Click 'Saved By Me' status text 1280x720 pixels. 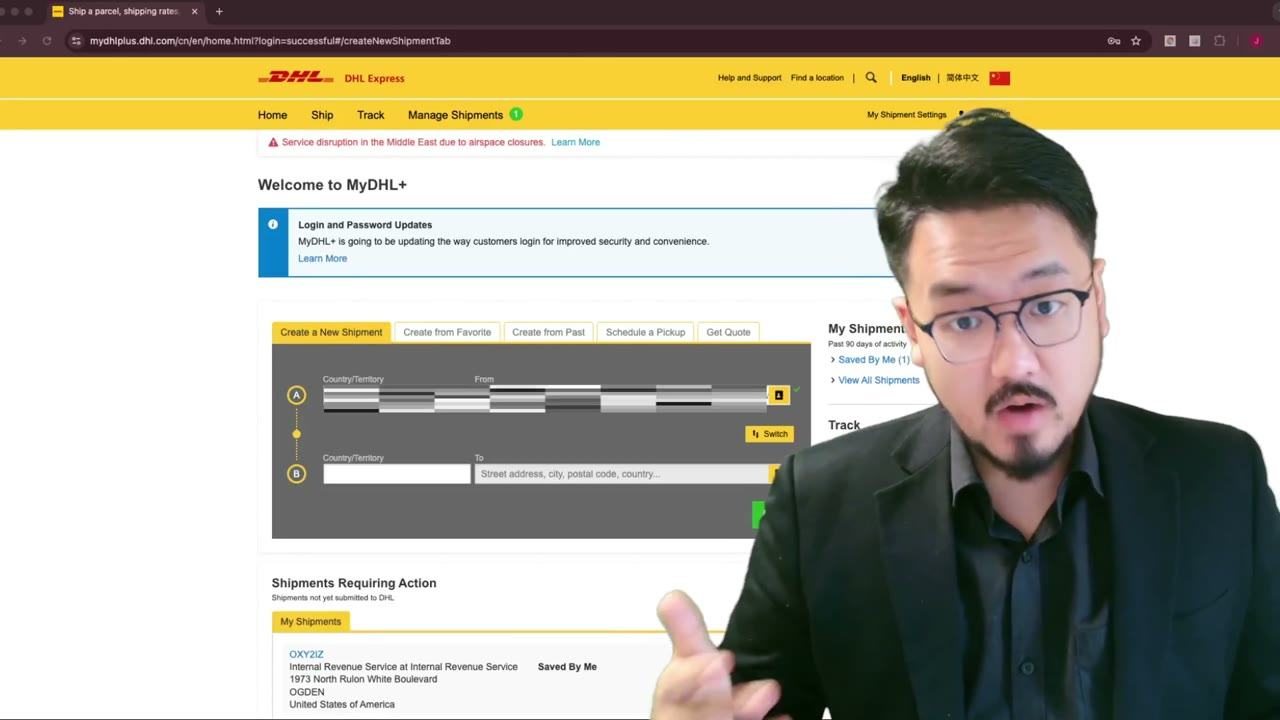tap(567, 667)
